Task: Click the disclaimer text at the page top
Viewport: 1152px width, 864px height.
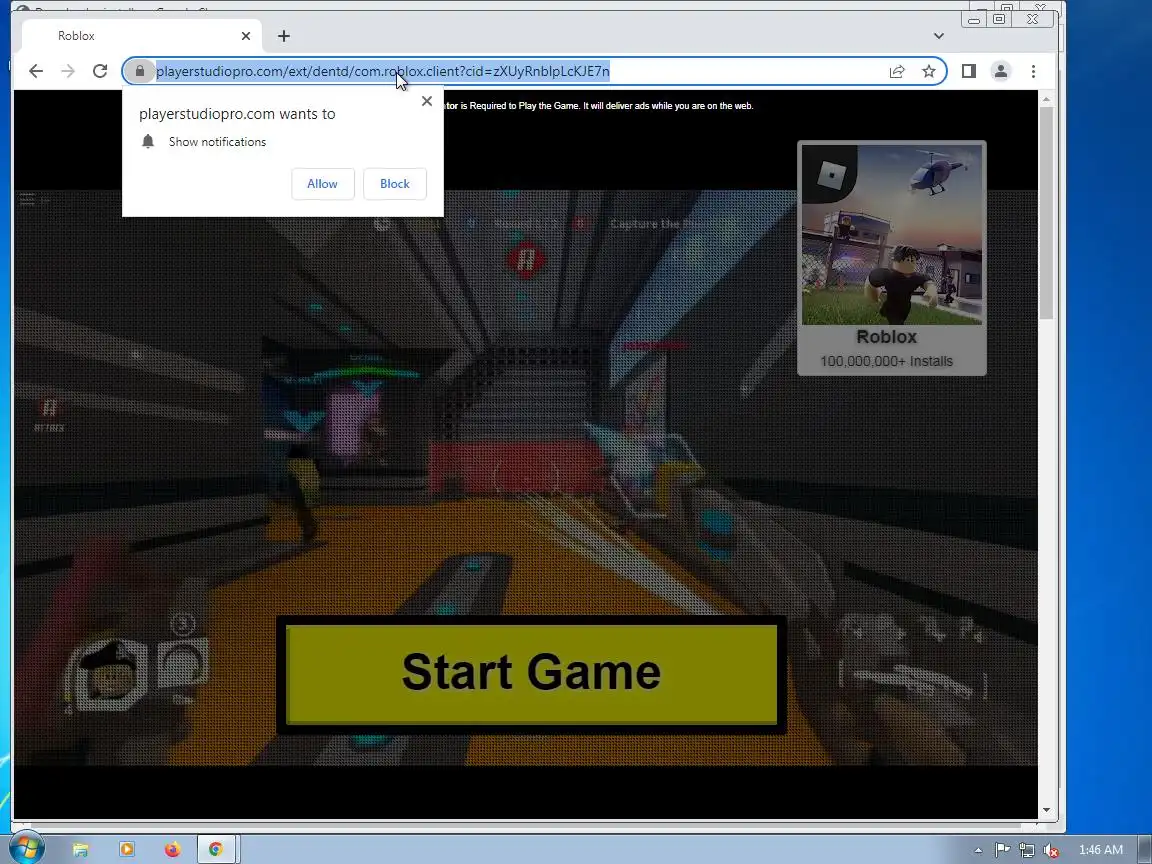Action: (599, 106)
